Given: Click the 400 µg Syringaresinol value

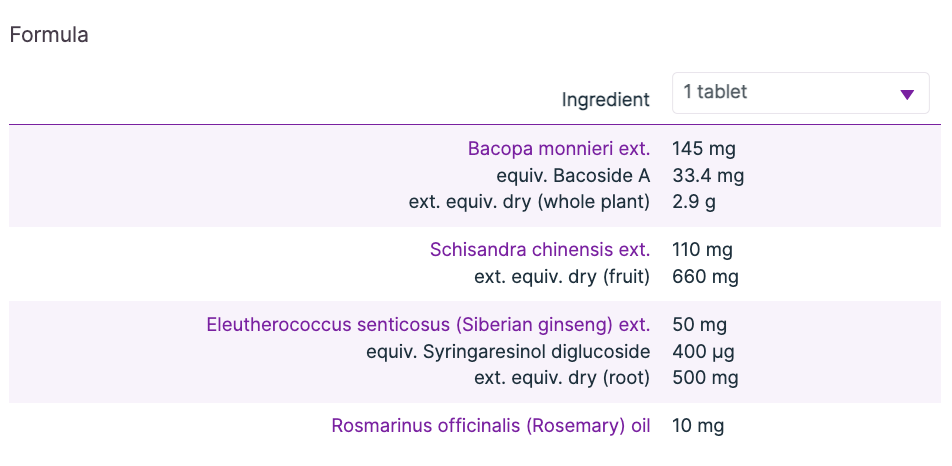Looking at the screenshot, I should click(x=704, y=352).
